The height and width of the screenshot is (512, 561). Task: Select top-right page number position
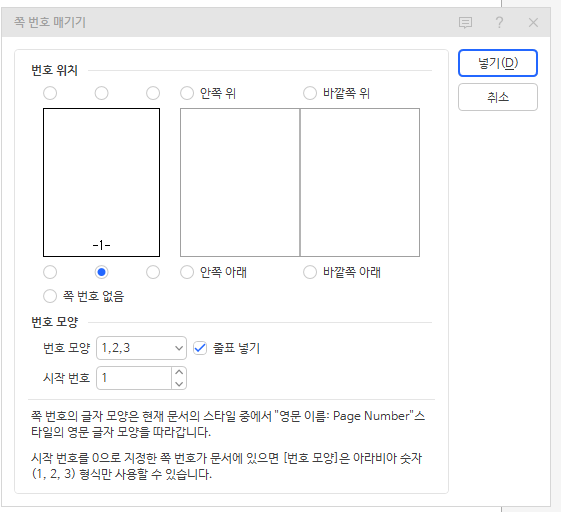153,93
